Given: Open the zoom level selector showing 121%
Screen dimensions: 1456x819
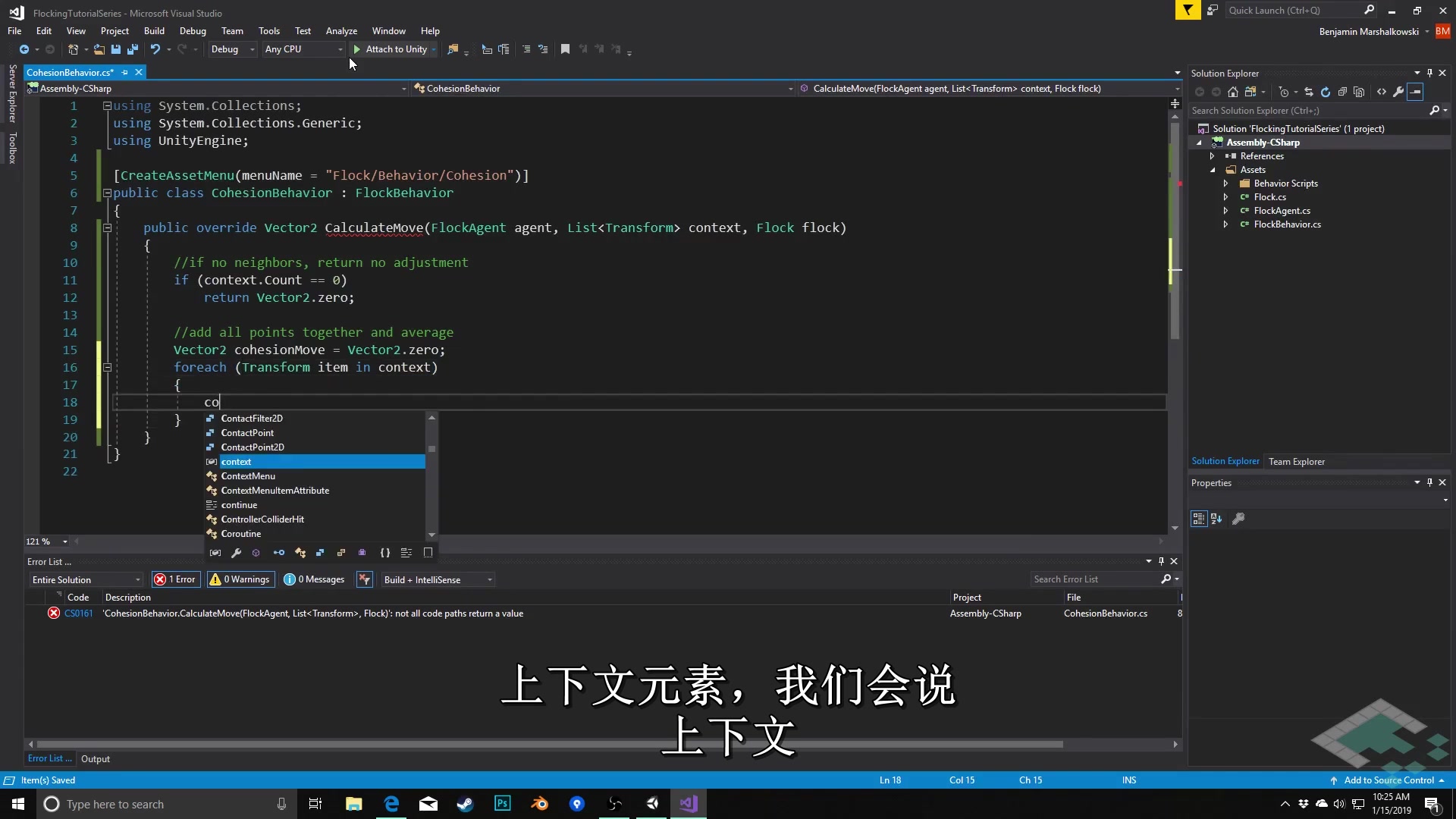Looking at the screenshot, I should point(45,541).
